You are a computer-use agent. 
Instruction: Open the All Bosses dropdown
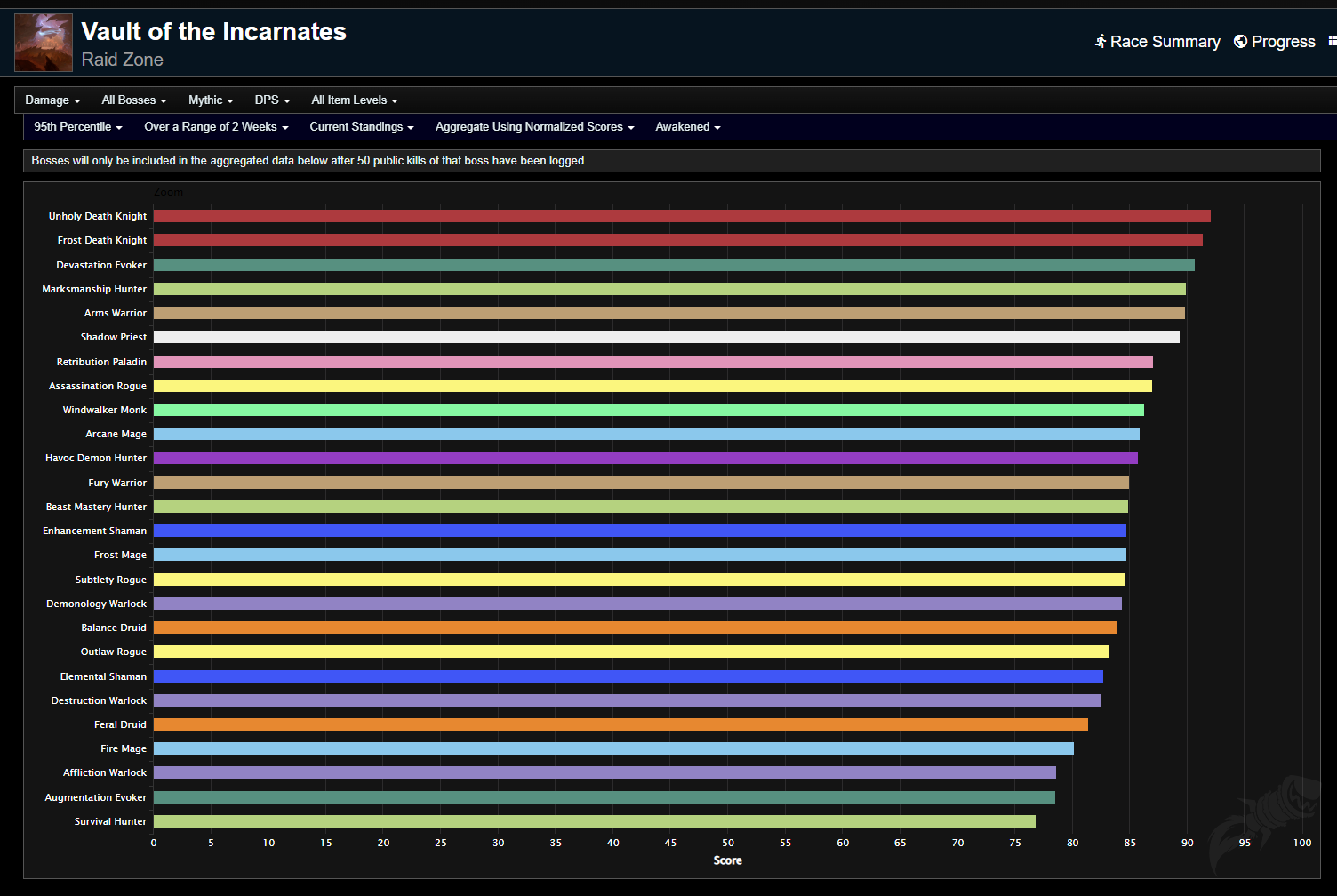tap(134, 100)
